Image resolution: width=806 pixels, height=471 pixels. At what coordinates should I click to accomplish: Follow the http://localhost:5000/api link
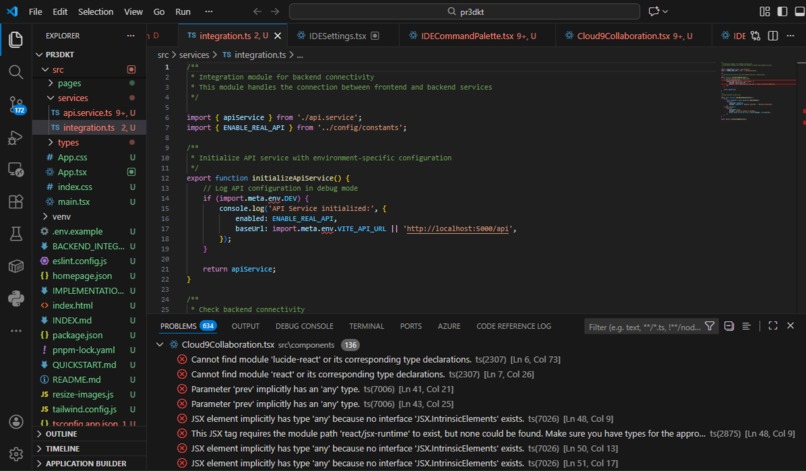pos(457,228)
